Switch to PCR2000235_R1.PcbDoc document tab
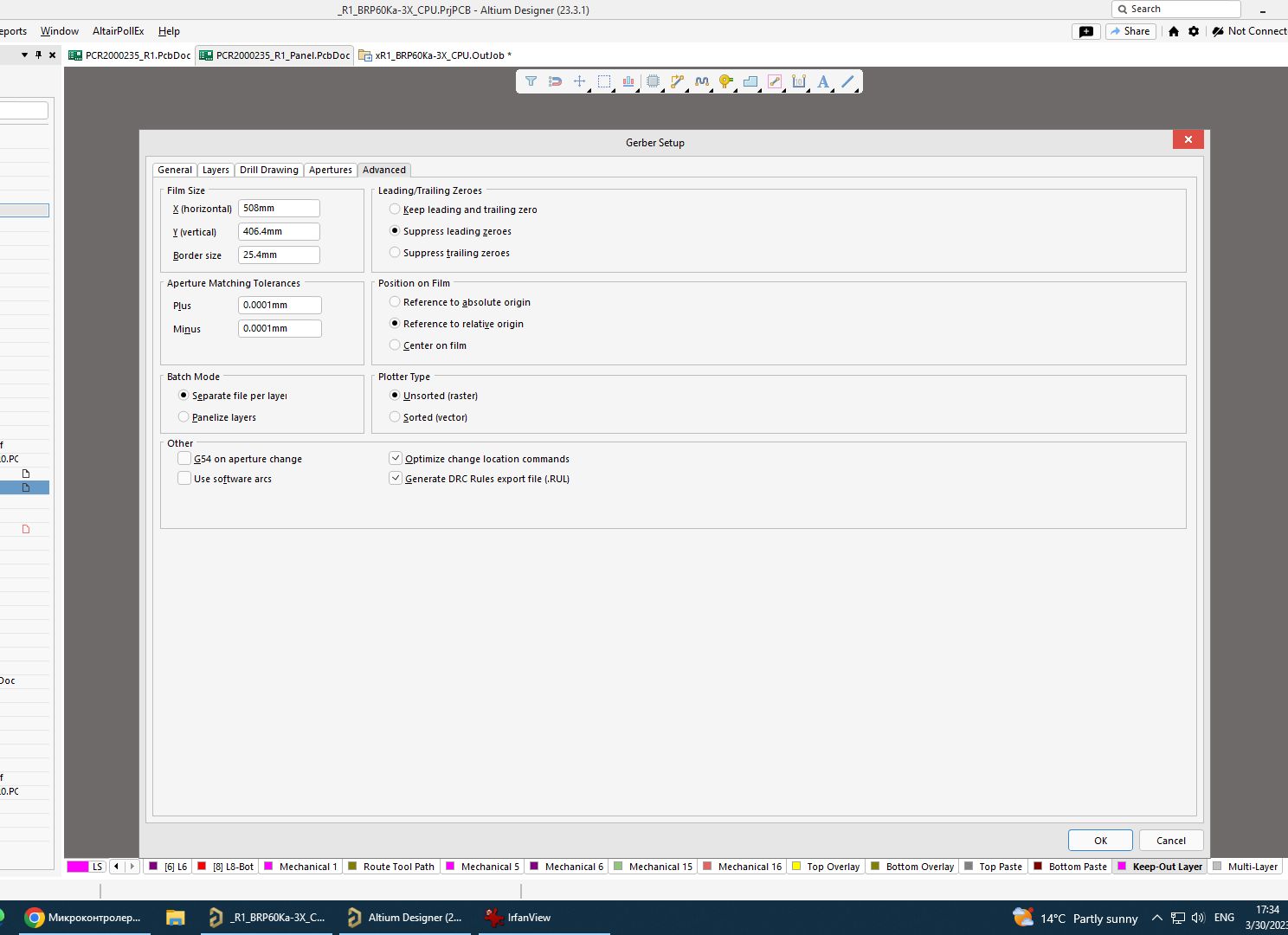 [x=132, y=55]
